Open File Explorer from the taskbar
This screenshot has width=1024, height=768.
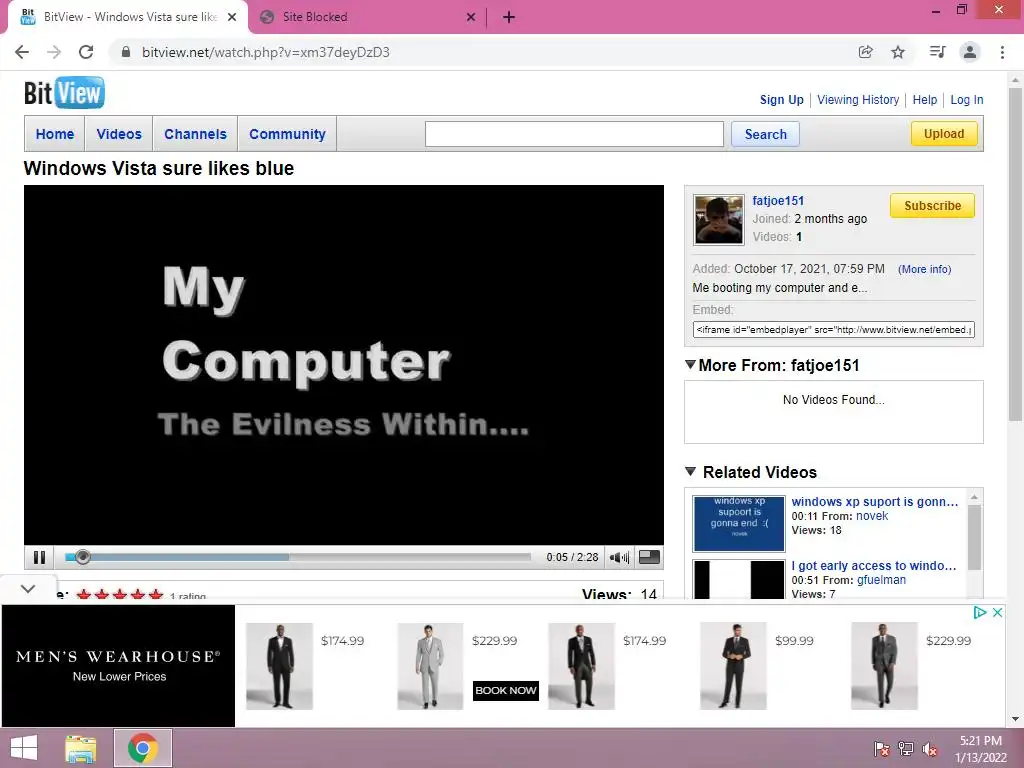pos(81,748)
